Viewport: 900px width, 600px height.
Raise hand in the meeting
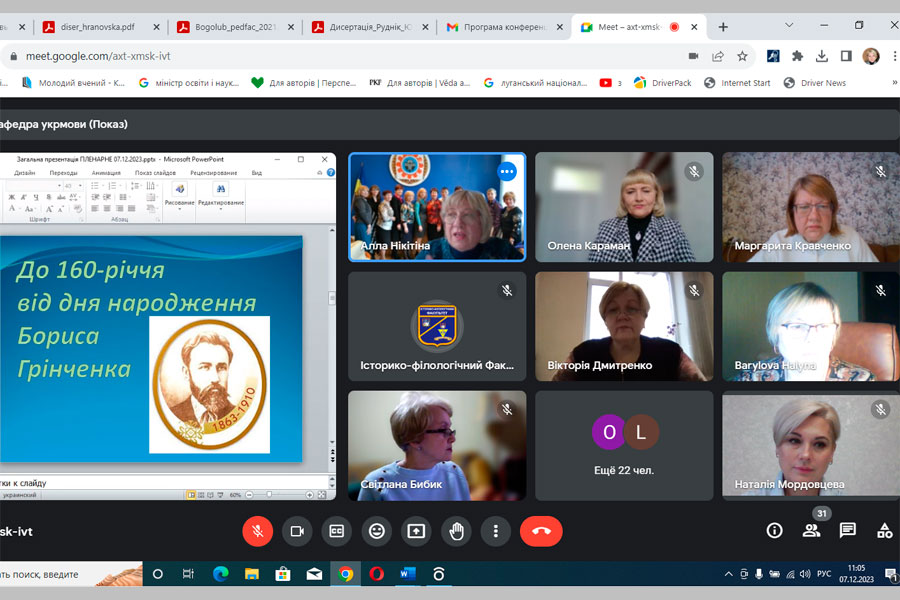[x=457, y=531]
